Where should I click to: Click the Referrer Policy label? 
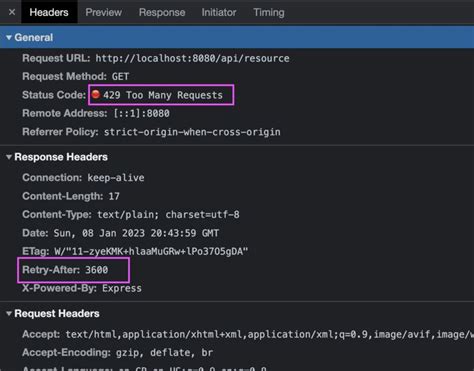pyautogui.click(x=60, y=132)
